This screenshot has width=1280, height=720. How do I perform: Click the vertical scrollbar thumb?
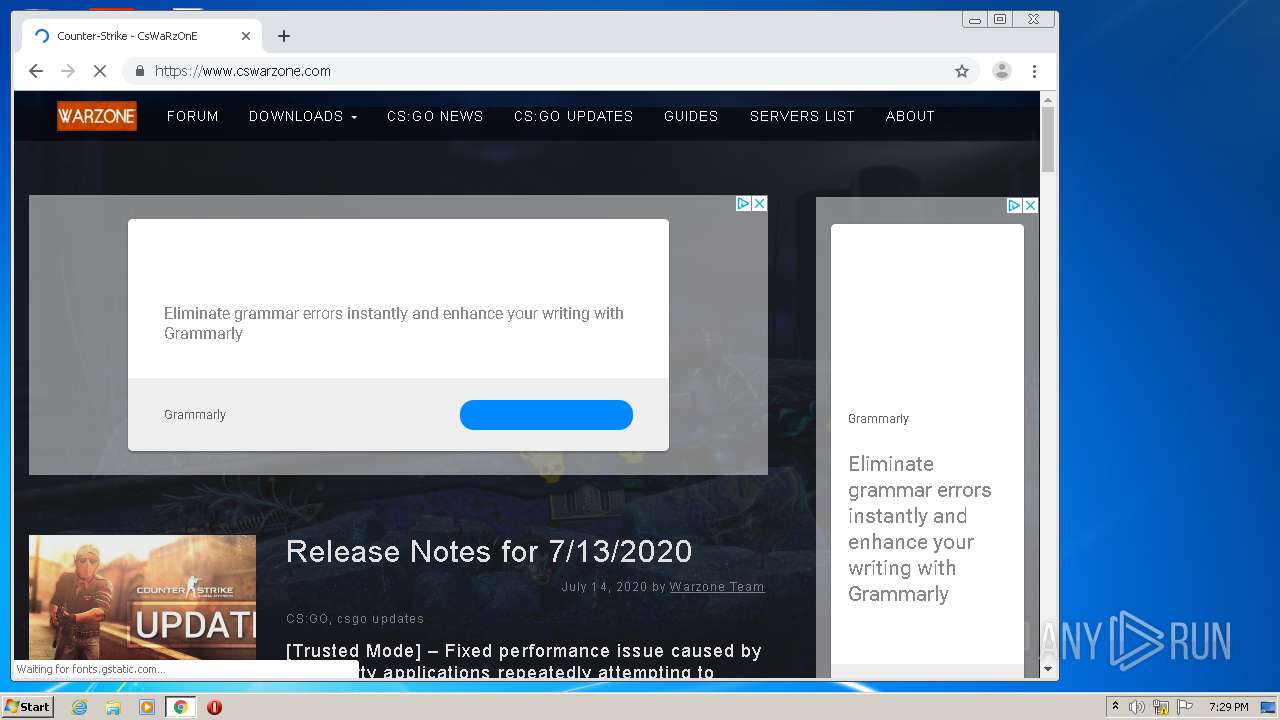click(1048, 139)
